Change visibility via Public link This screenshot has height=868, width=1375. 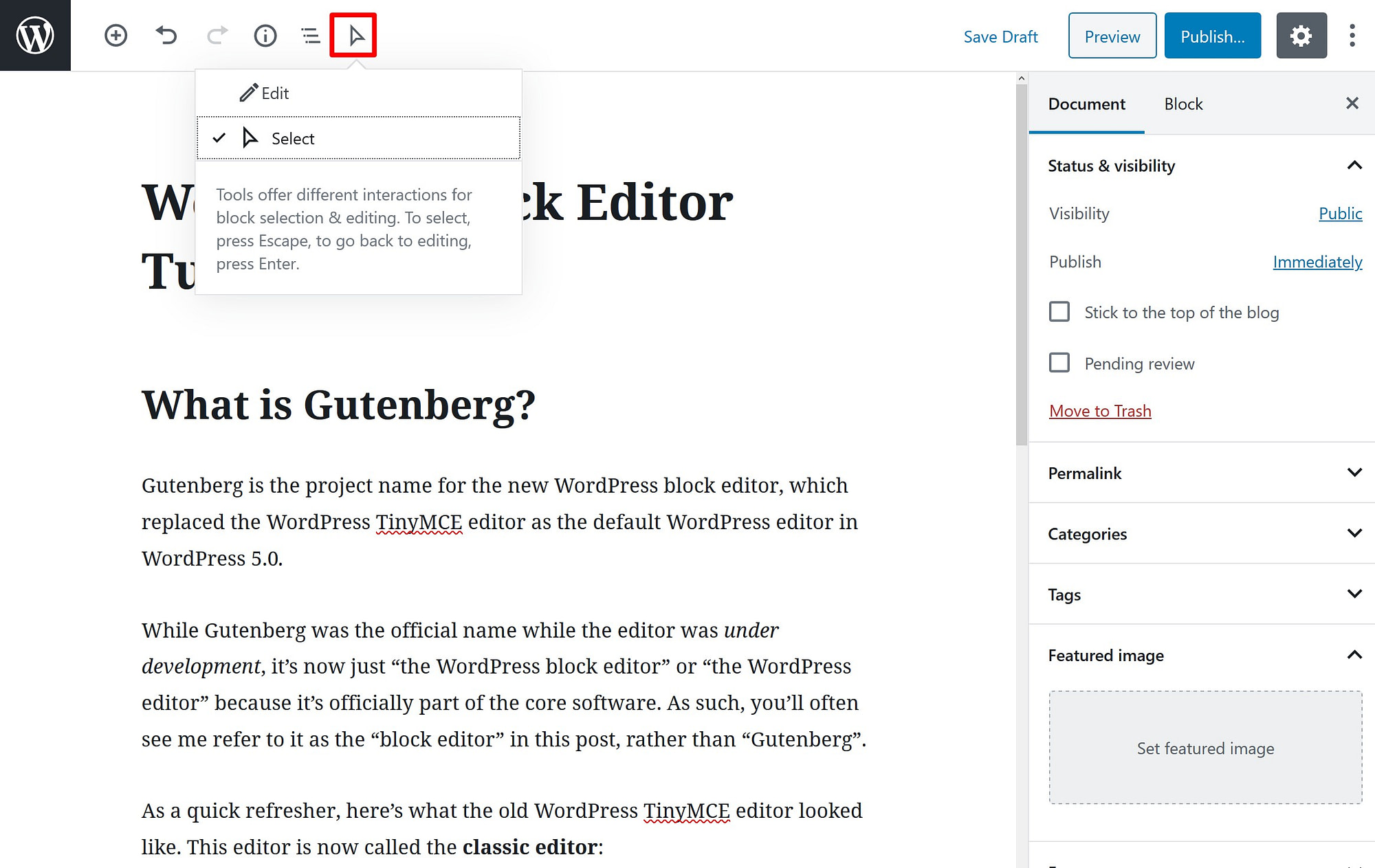coord(1340,214)
